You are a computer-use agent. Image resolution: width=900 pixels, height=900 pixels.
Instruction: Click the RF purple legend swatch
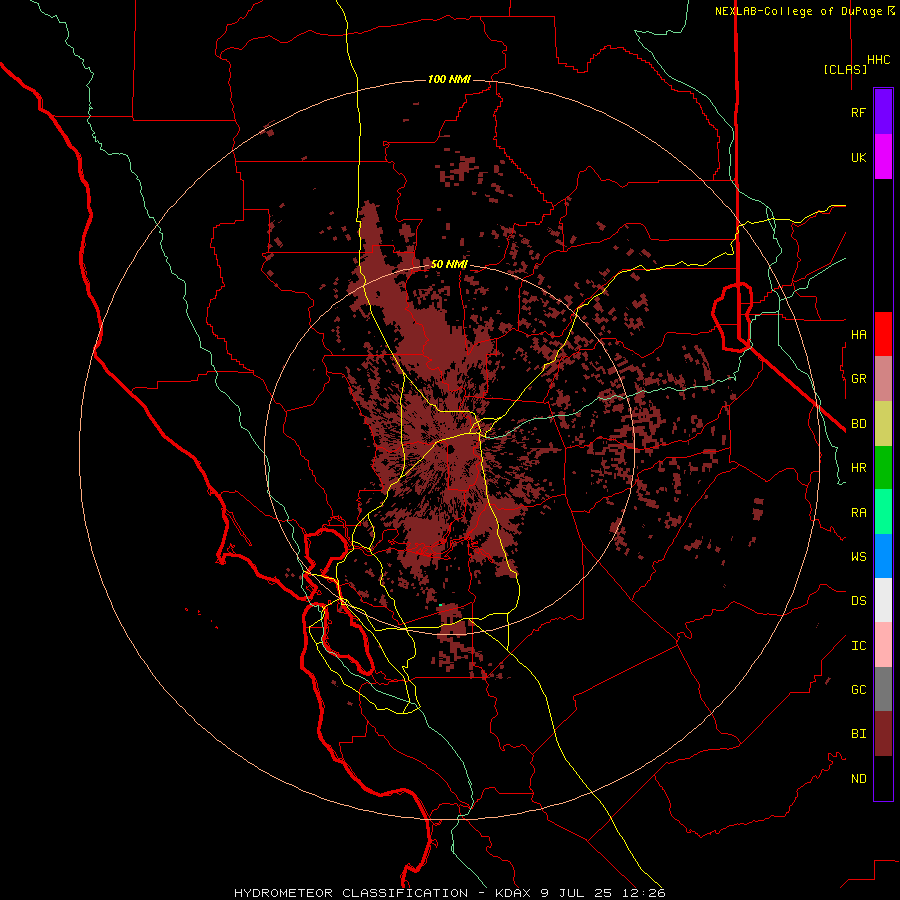pyautogui.click(x=883, y=112)
